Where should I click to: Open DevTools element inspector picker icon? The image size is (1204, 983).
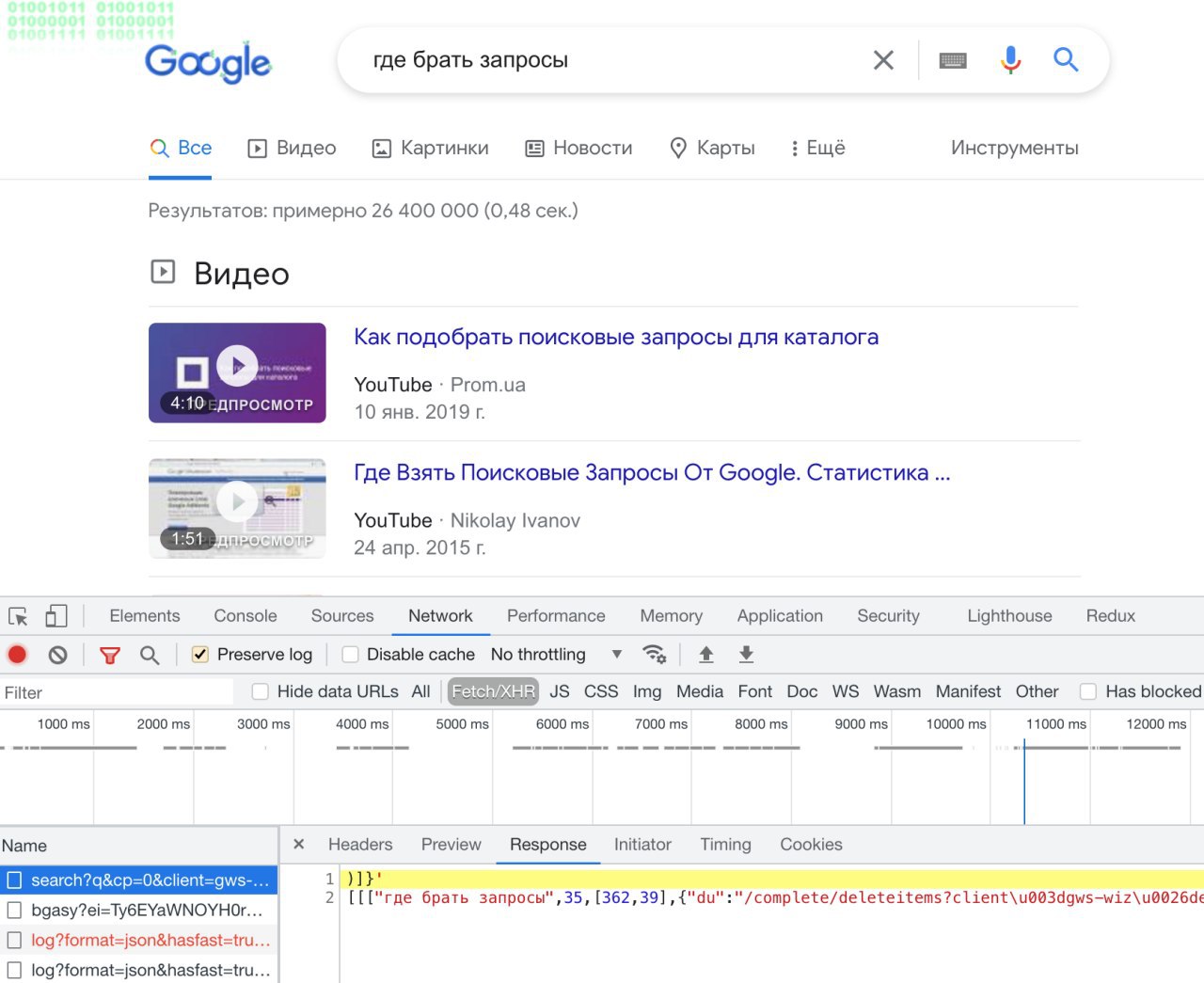(18, 616)
